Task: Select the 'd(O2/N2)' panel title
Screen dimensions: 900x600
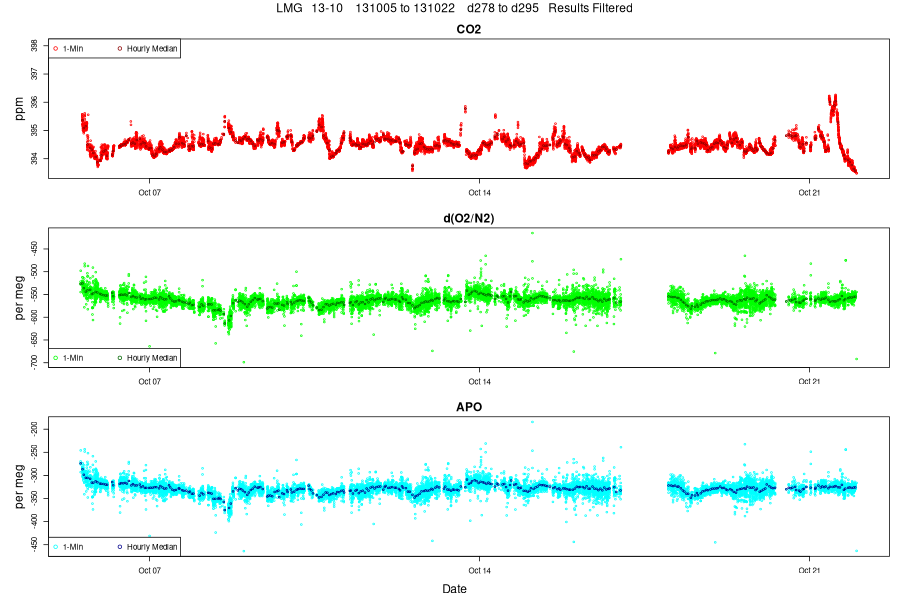Action: pyautogui.click(x=468, y=218)
